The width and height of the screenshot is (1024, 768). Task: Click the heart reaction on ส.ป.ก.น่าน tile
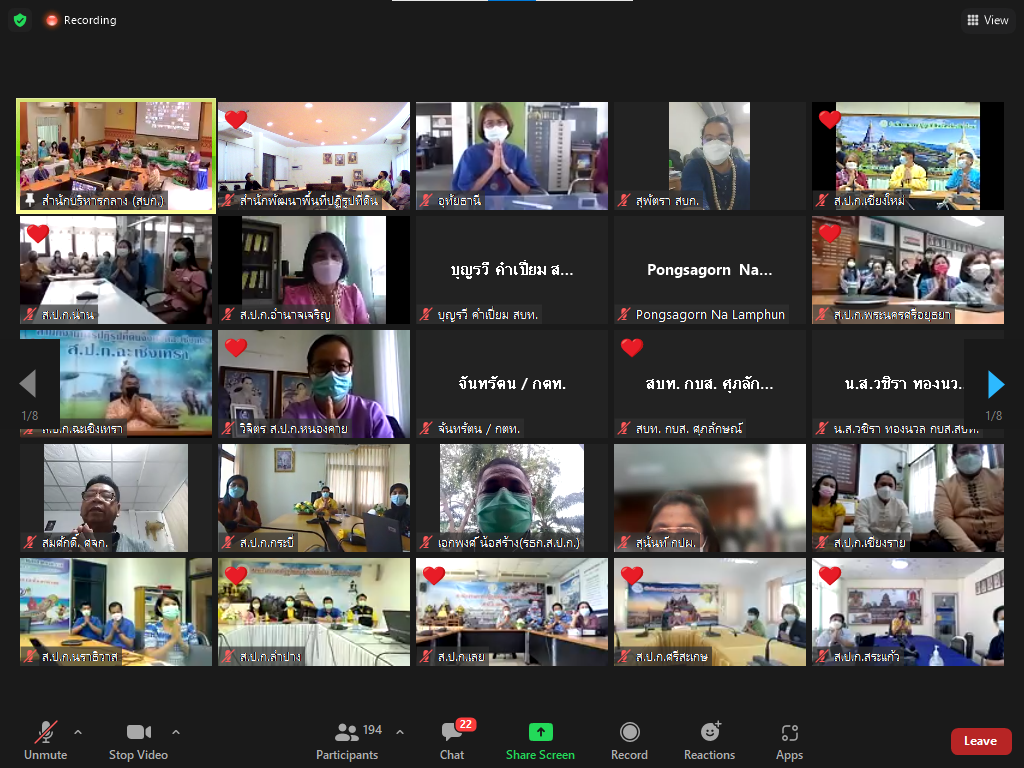click(x=38, y=233)
